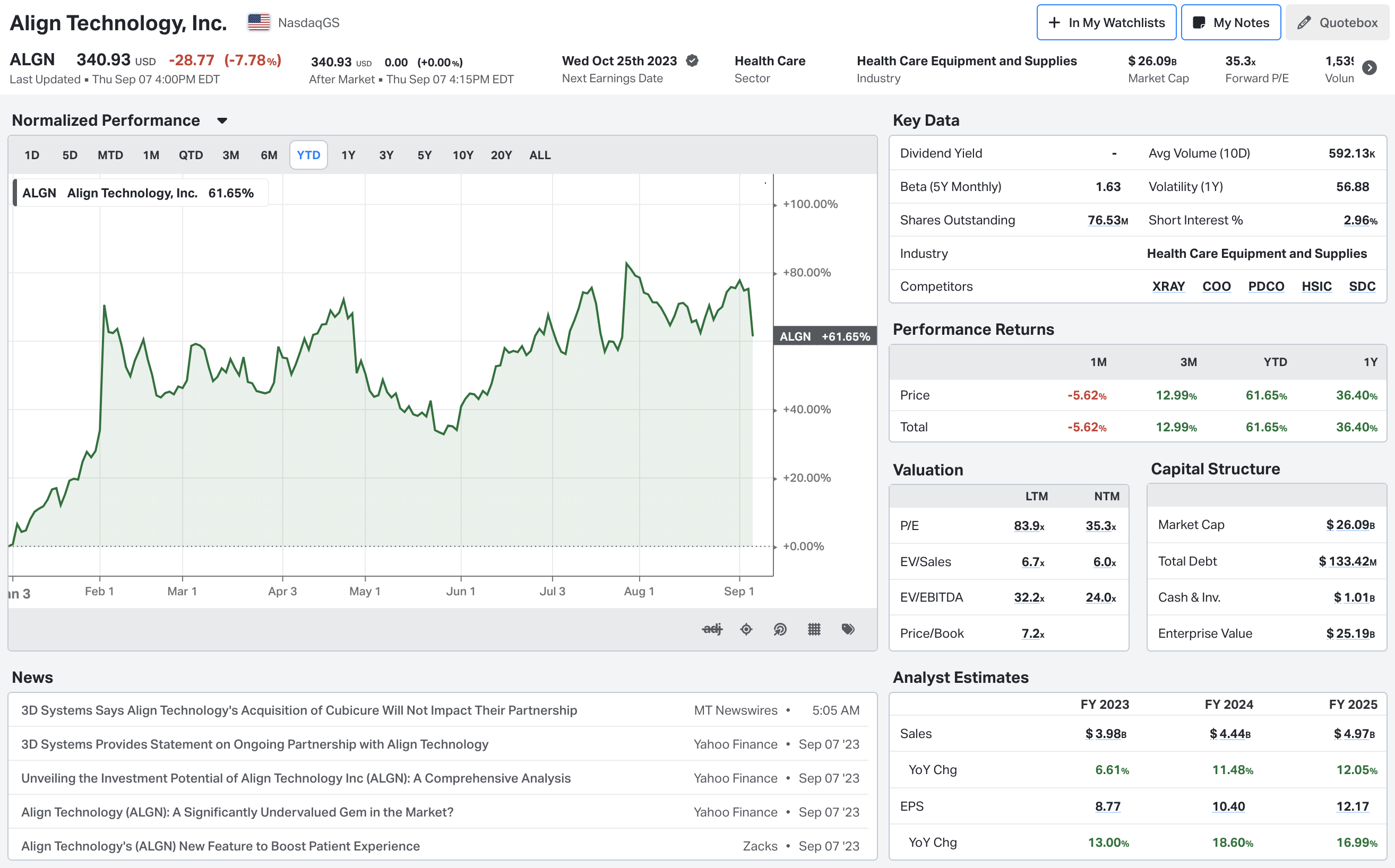Click FY 2024 Sales estimate $4.44B
1395x868 pixels.
pyautogui.click(x=1229, y=734)
